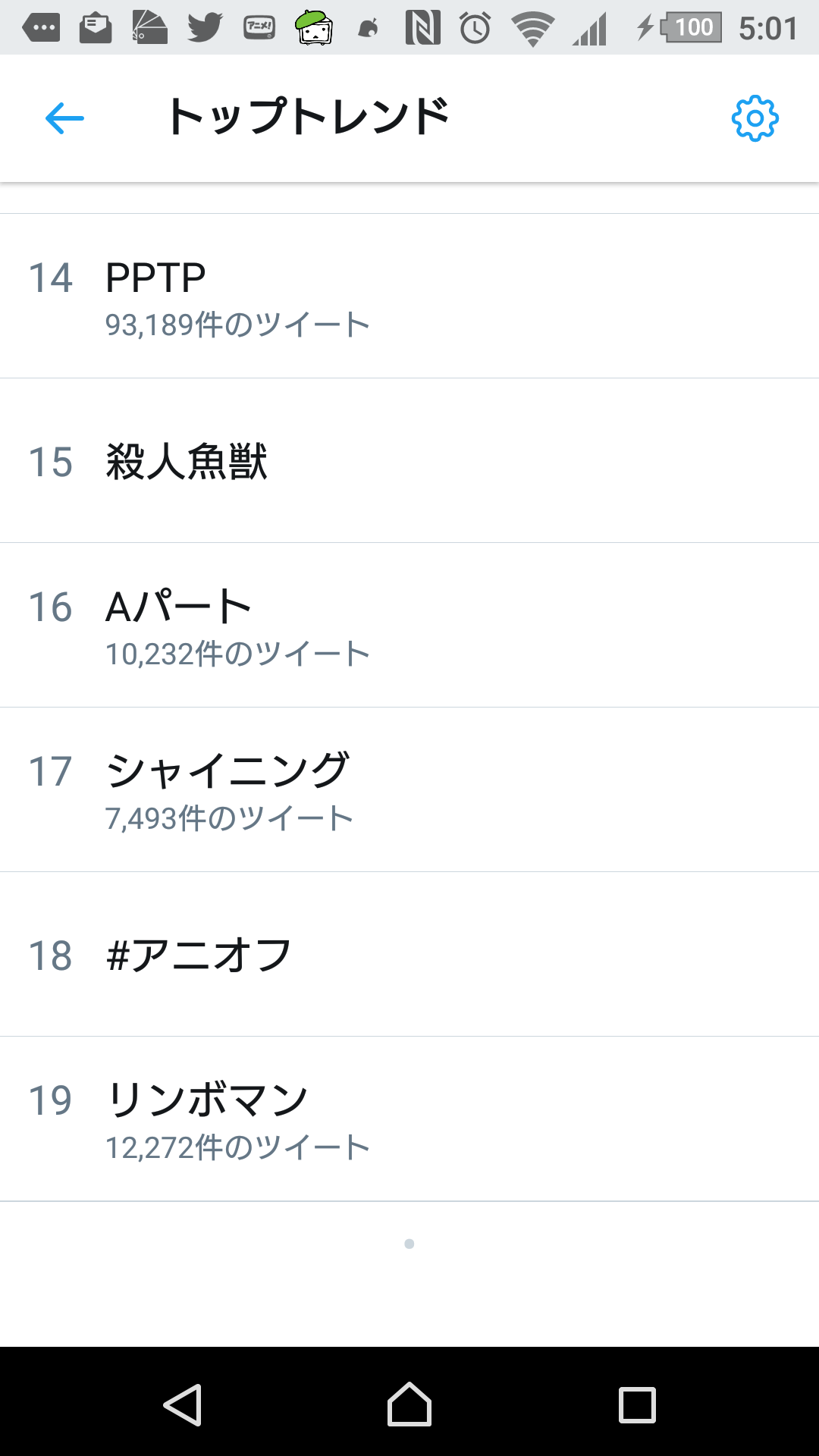The width and height of the screenshot is (819, 1456).
Task: Tap the mail notification icon
Action: tap(96, 28)
